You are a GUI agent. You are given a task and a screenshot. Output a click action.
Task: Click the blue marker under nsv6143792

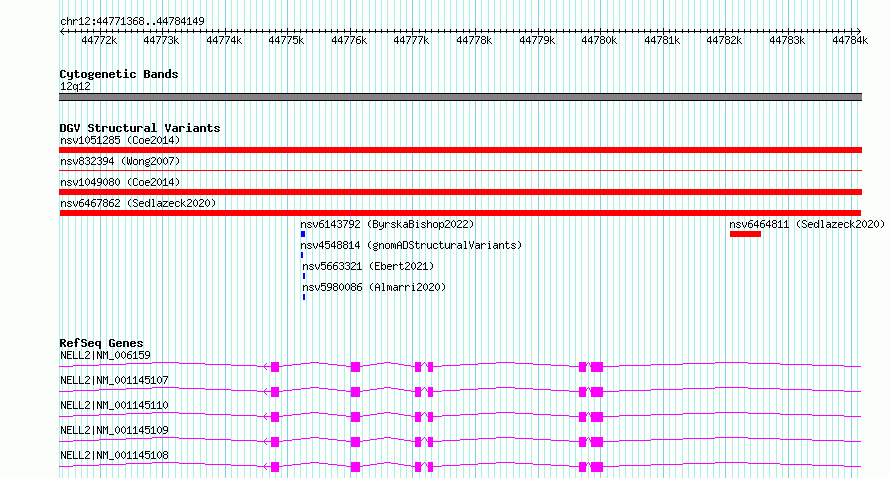click(303, 234)
